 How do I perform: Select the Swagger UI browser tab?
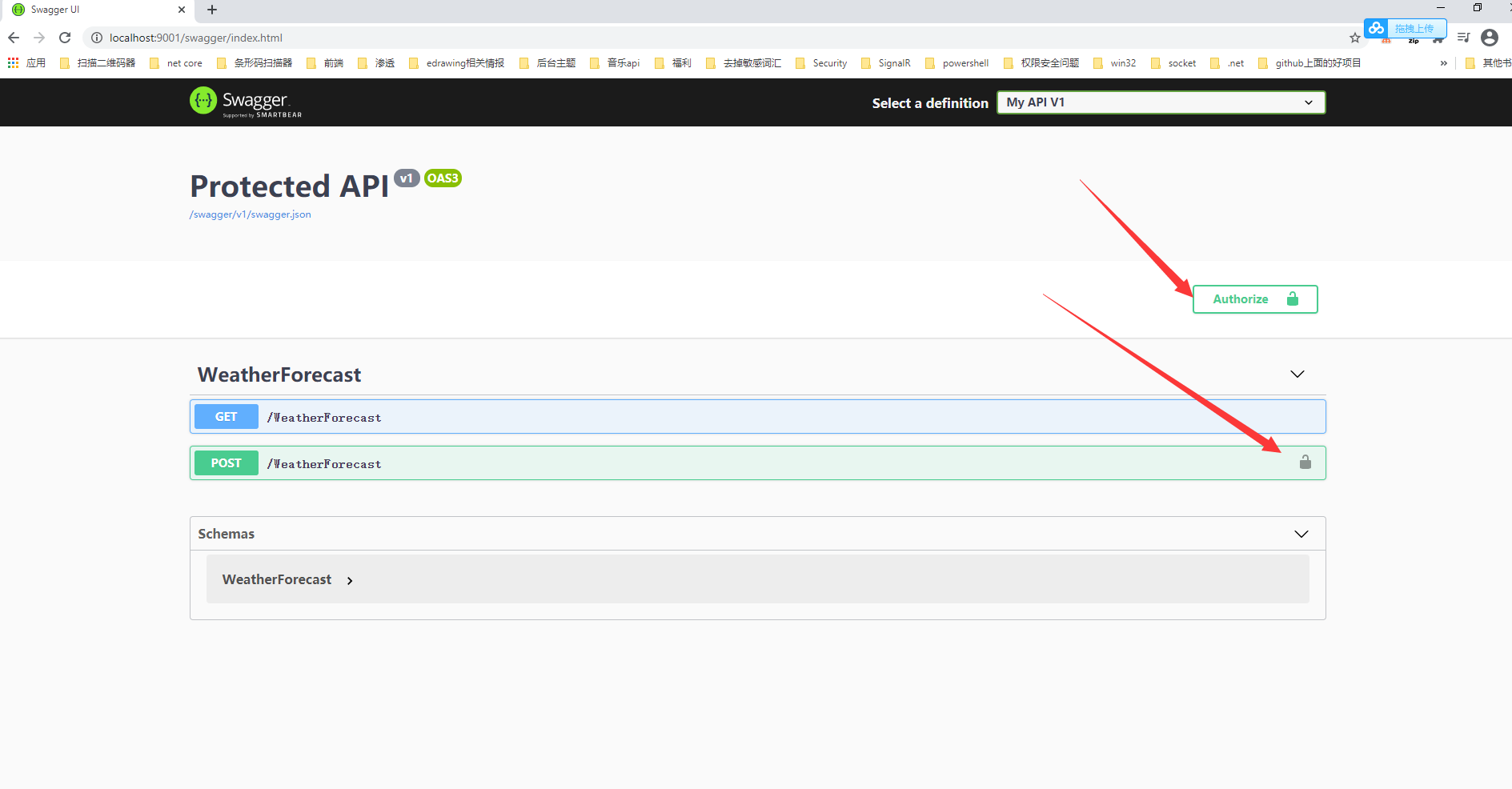tap(98, 10)
